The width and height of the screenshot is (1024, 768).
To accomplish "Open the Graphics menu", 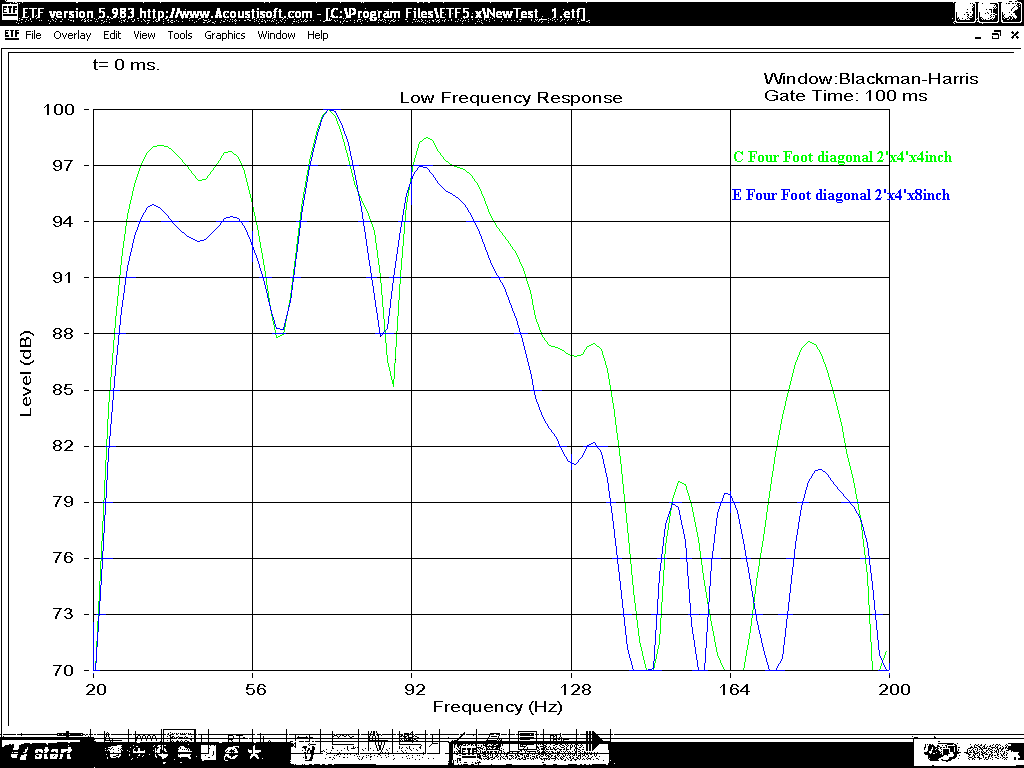I will pos(224,35).
